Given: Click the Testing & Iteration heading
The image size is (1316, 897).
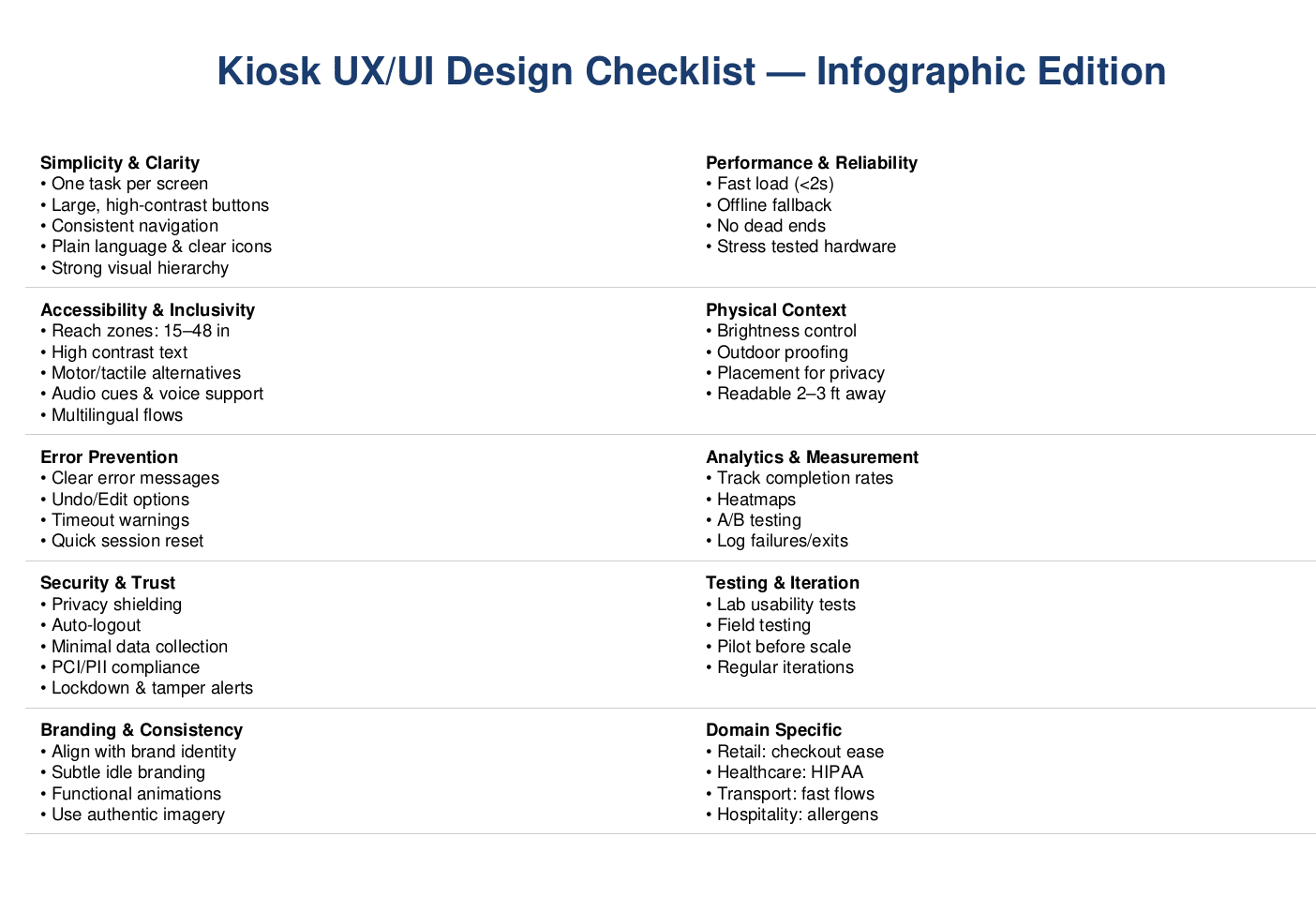Looking at the screenshot, I should coord(782,583).
